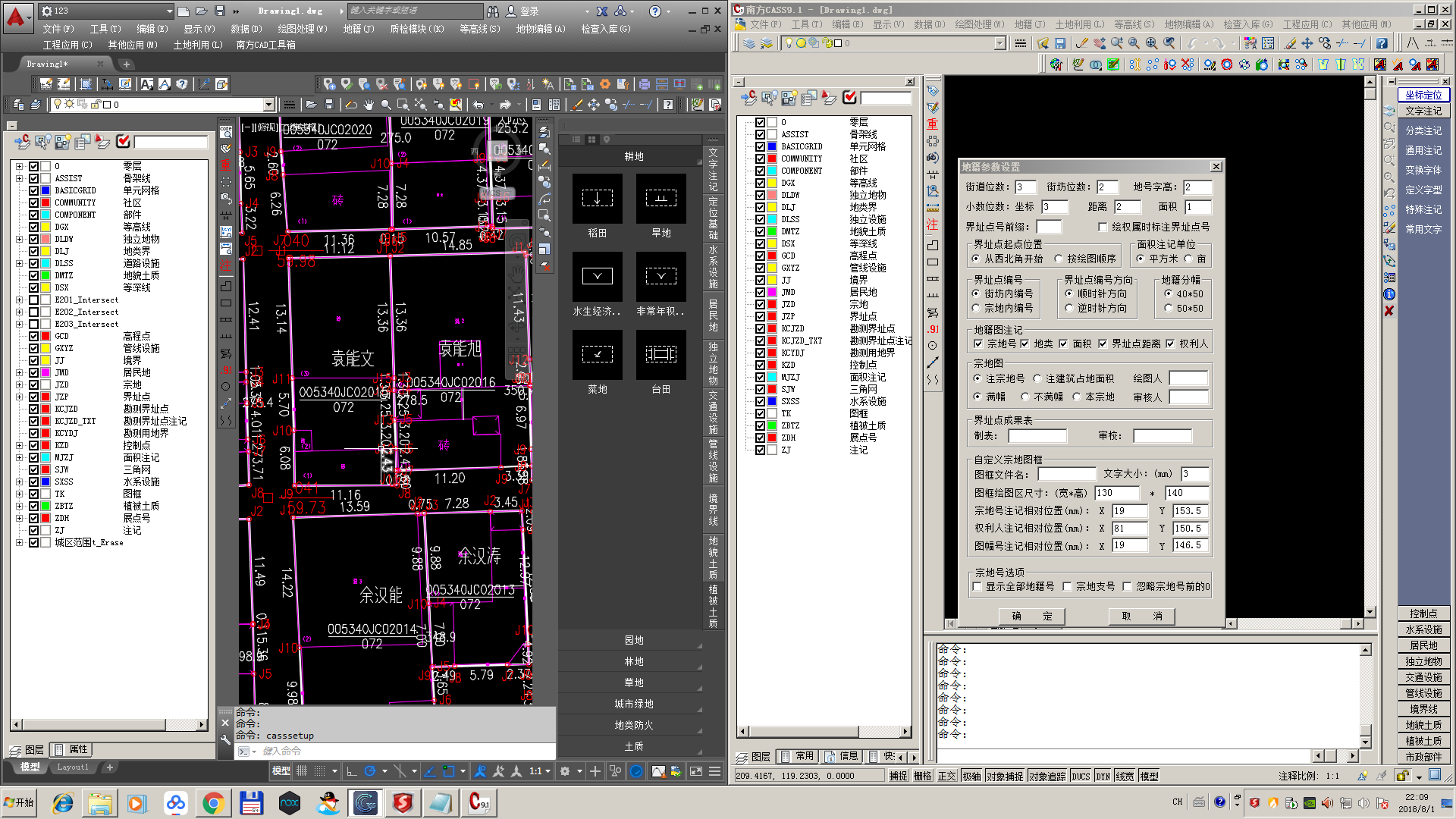Open 绘图处理(W) menu in the left window
The height and width of the screenshot is (819, 1456).
302,29
